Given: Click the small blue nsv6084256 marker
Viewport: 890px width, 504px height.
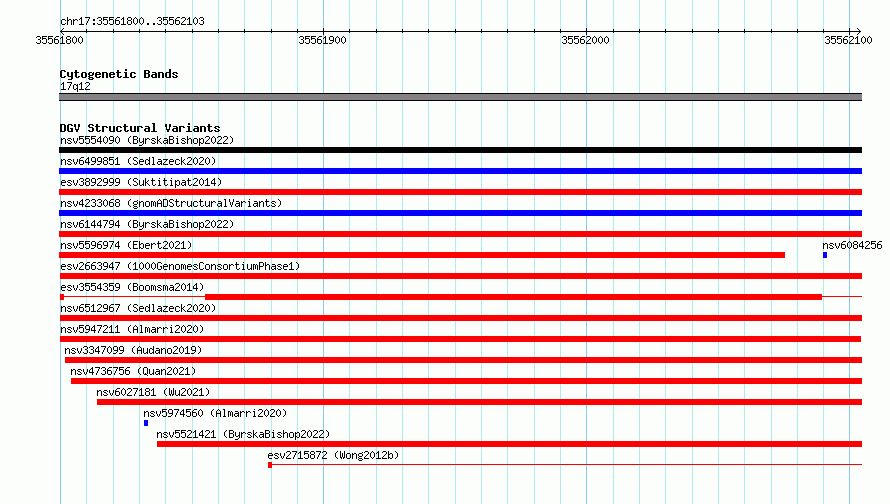Looking at the screenshot, I should click(x=825, y=255).
